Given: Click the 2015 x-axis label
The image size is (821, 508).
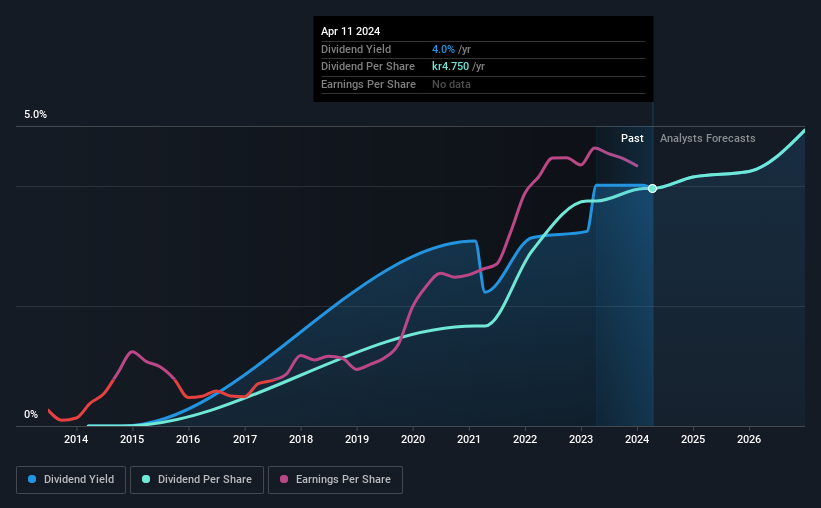Looking at the screenshot, I should (x=132, y=439).
